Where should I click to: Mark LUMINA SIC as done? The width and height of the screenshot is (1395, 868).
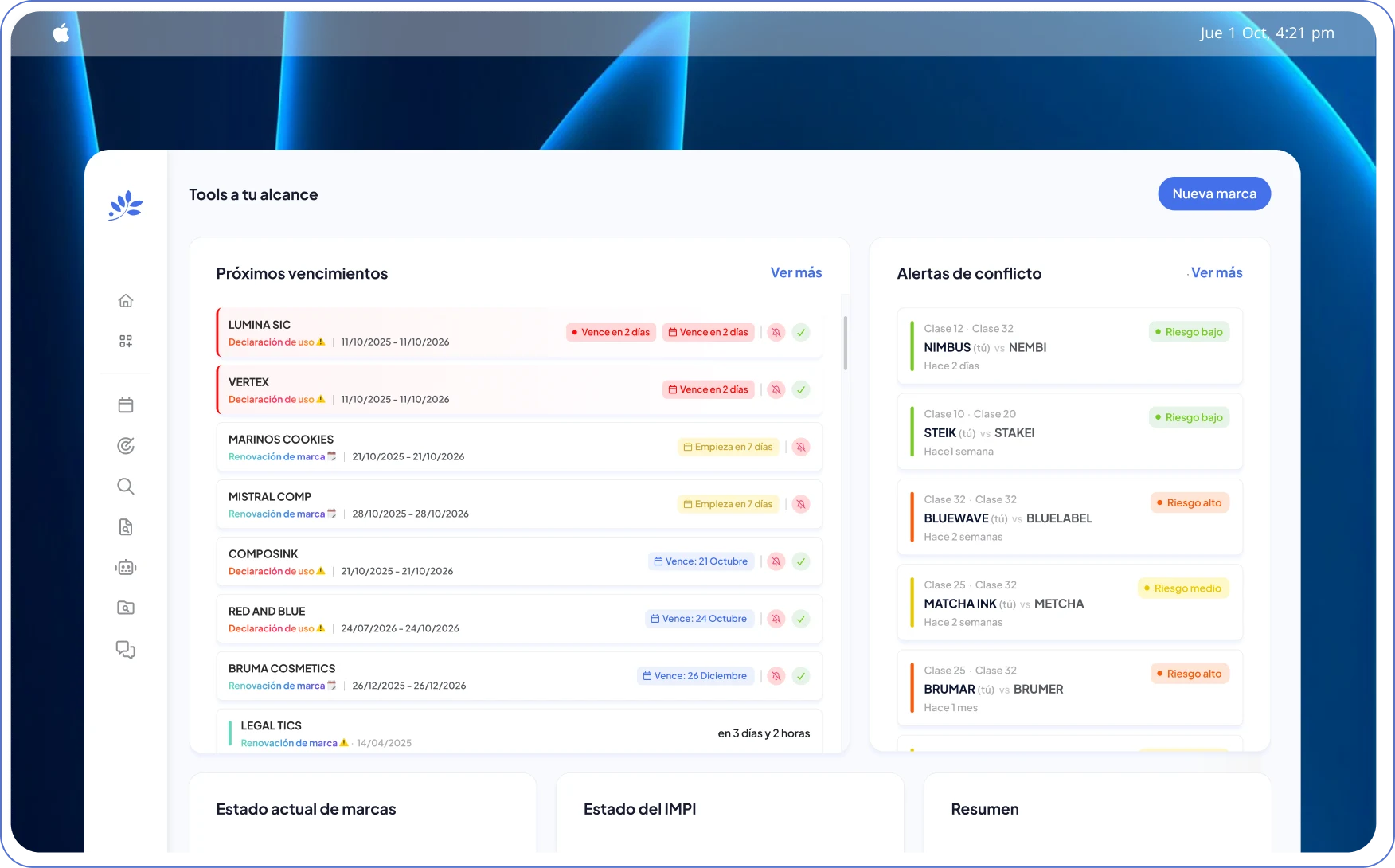[x=801, y=332]
